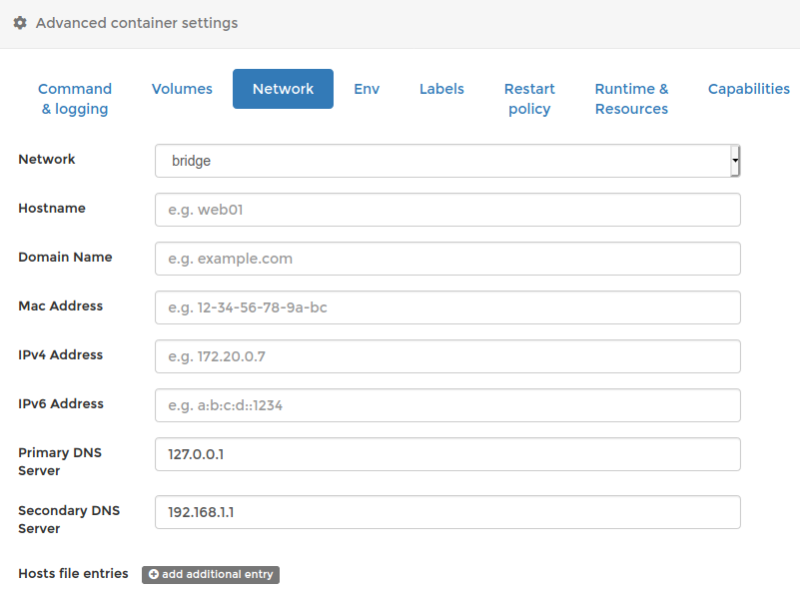Select the Mac Address text box
This screenshot has height=594, width=800.
pyautogui.click(x=447, y=308)
